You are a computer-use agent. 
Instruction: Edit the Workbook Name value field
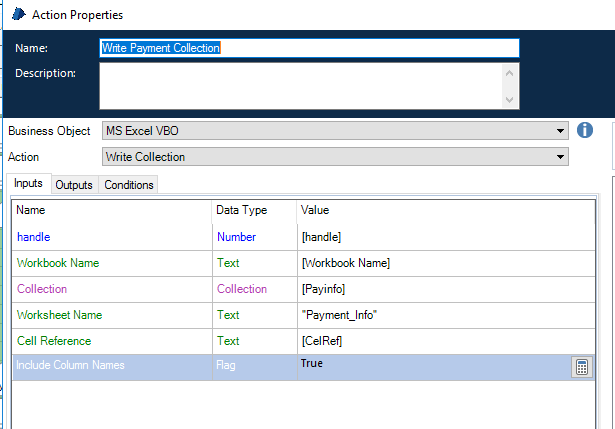(430, 263)
